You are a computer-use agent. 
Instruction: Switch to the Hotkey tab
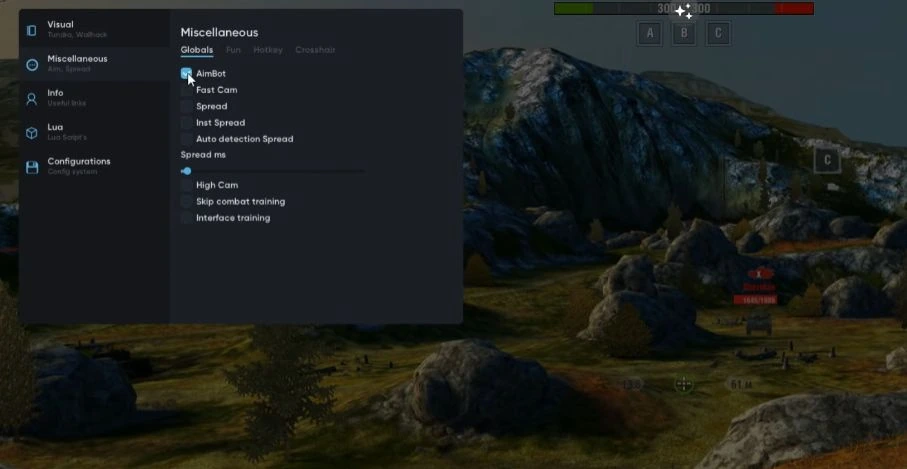tap(268, 50)
